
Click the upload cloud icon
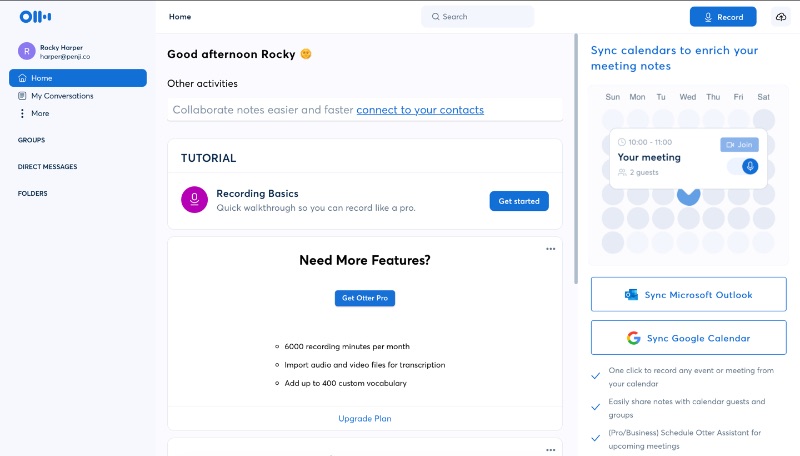point(781,17)
